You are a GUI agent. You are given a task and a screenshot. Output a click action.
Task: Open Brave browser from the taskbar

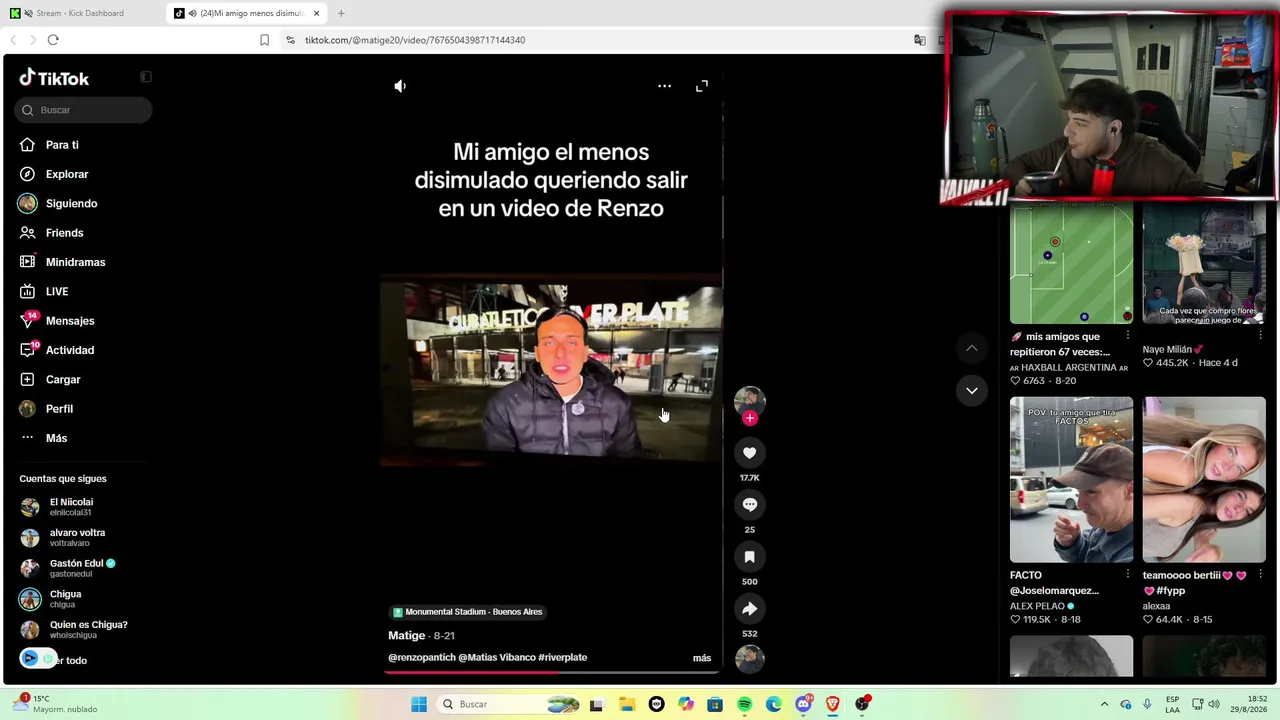click(832, 704)
